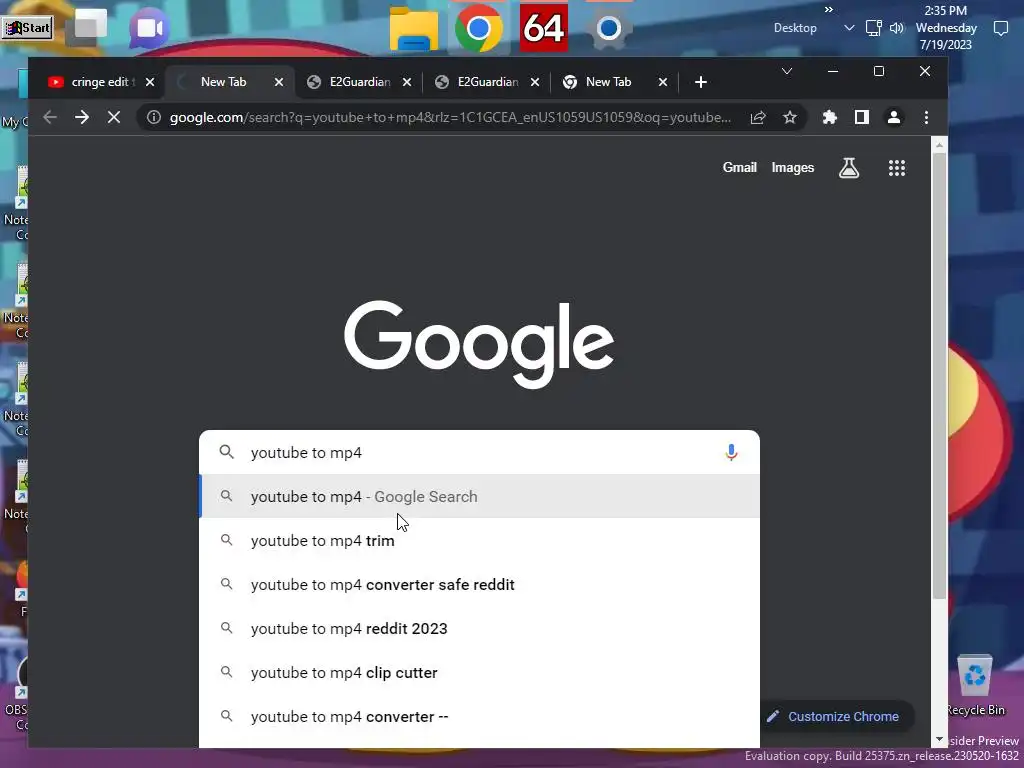Bookmark this page with the star icon
The width and height of the screenshot is (1024, 768).
[x=790, y=118]
